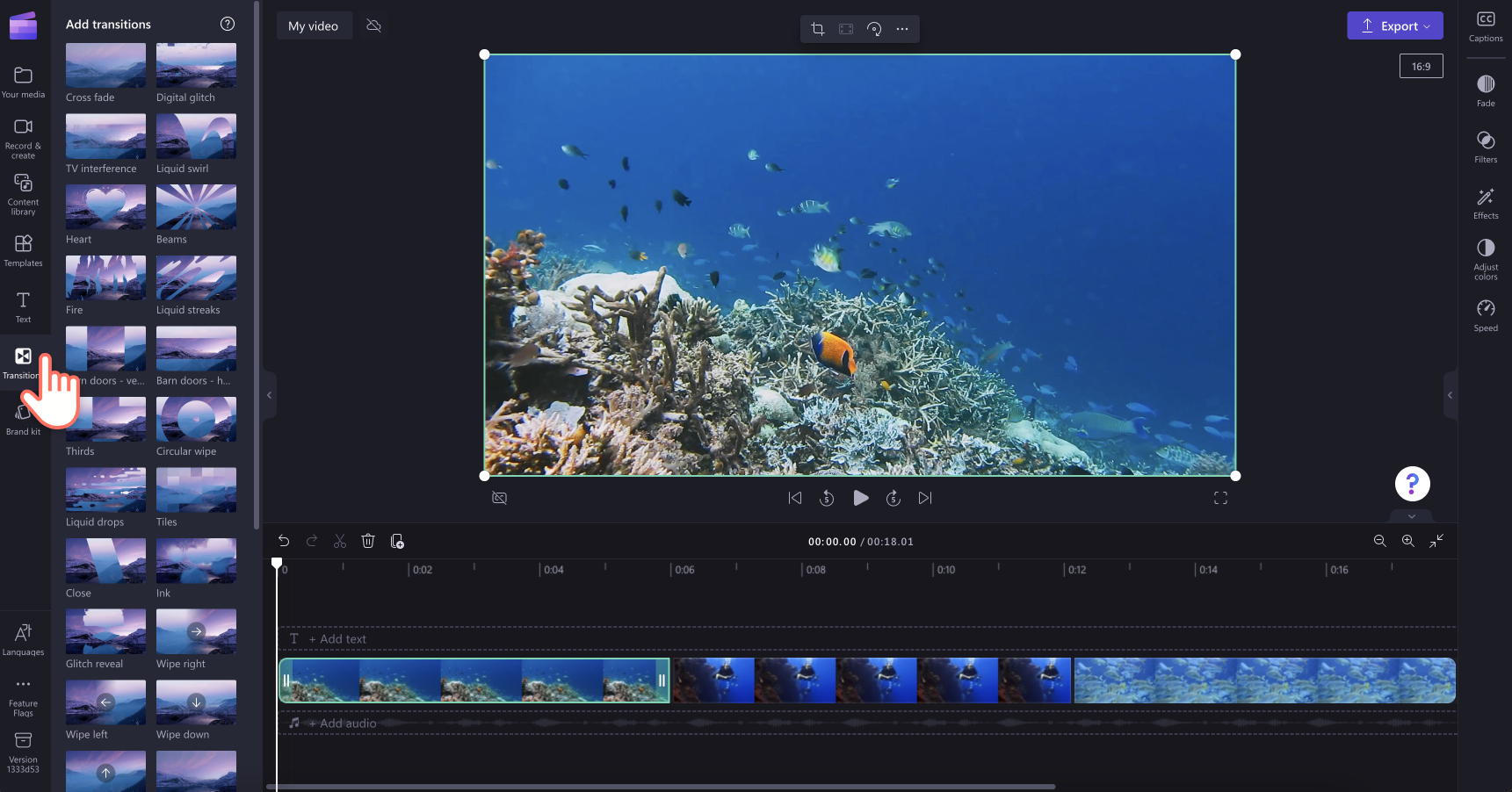Open the Text panel
Screen dimensions: 1512x792
coord(23,306)
